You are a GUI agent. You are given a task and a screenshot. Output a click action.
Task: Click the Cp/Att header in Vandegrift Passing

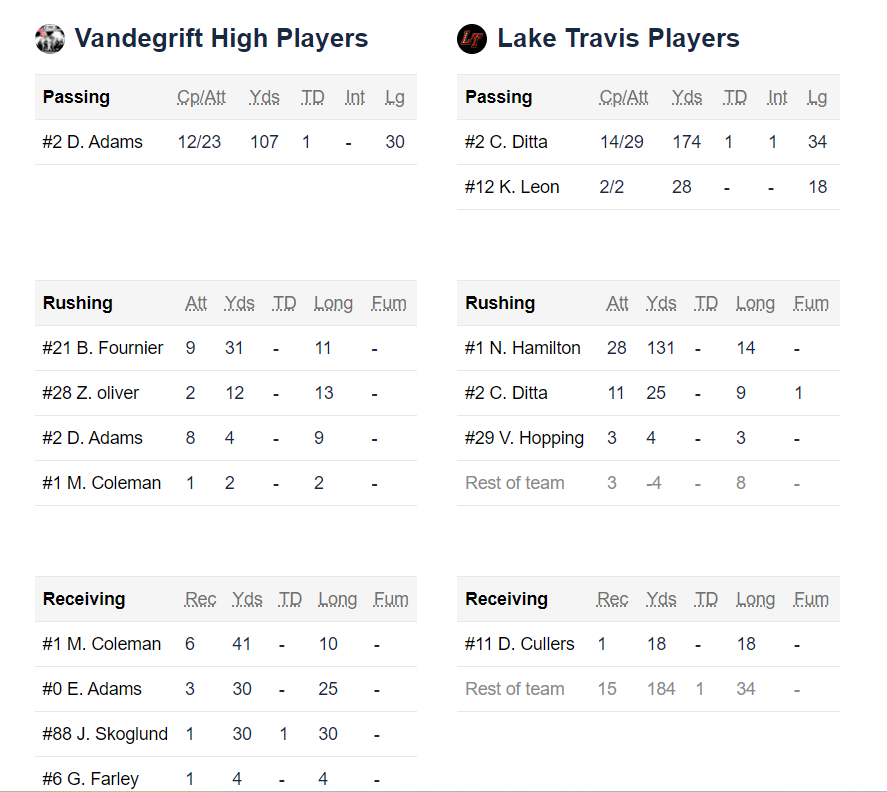coord(201,97)
